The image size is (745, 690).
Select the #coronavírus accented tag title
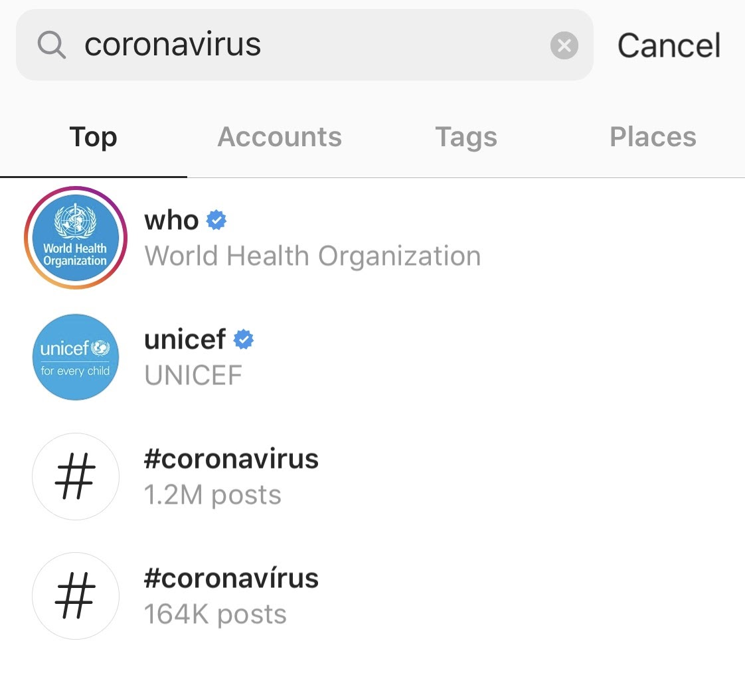(231, 578)
